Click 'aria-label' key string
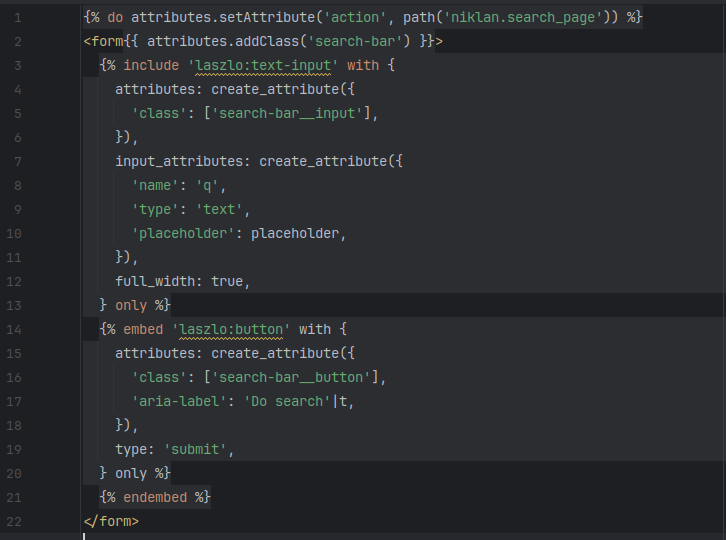726x540 pixels. (x=179, y=401)
